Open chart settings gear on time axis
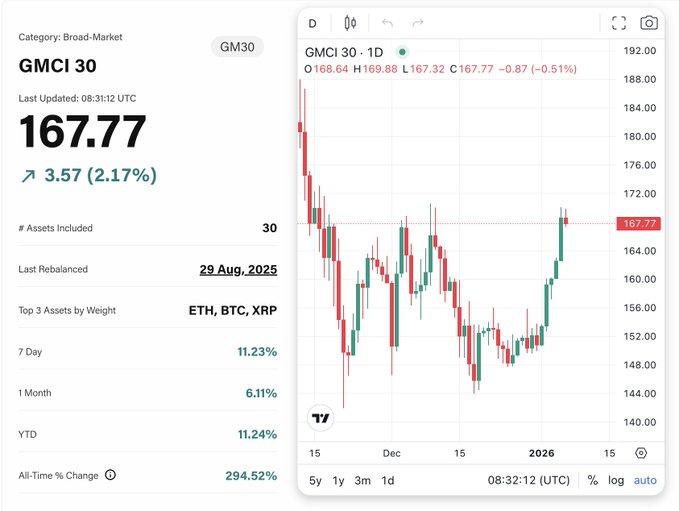 (641, 453)
